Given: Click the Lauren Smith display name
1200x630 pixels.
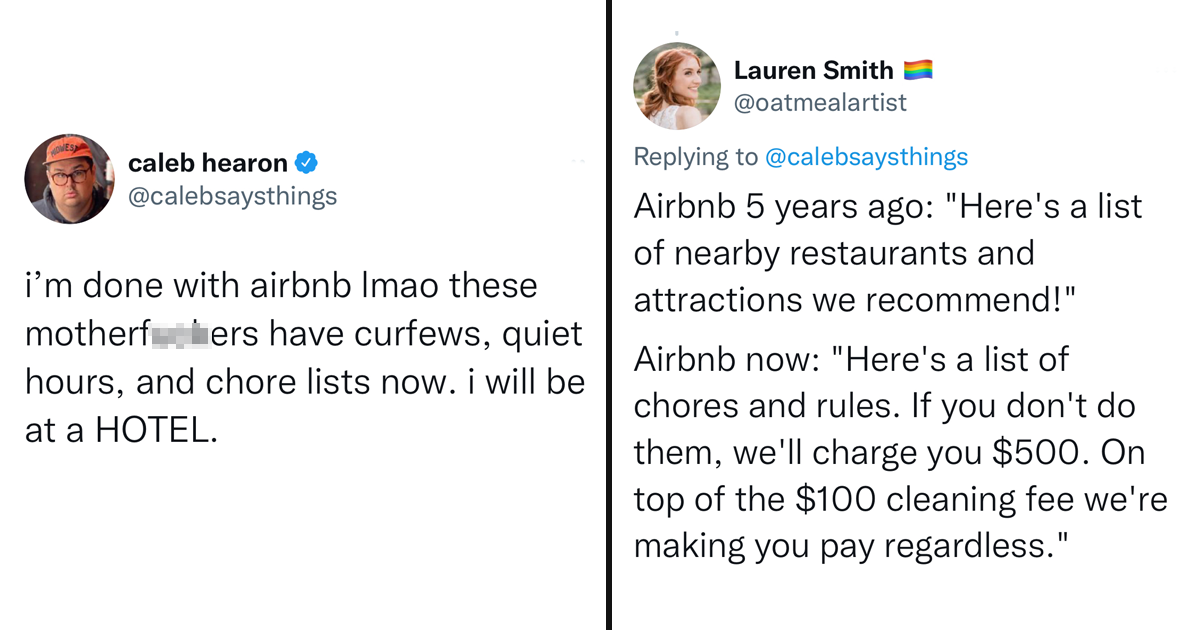Looking at the screenshot, I should click(813, 70).
